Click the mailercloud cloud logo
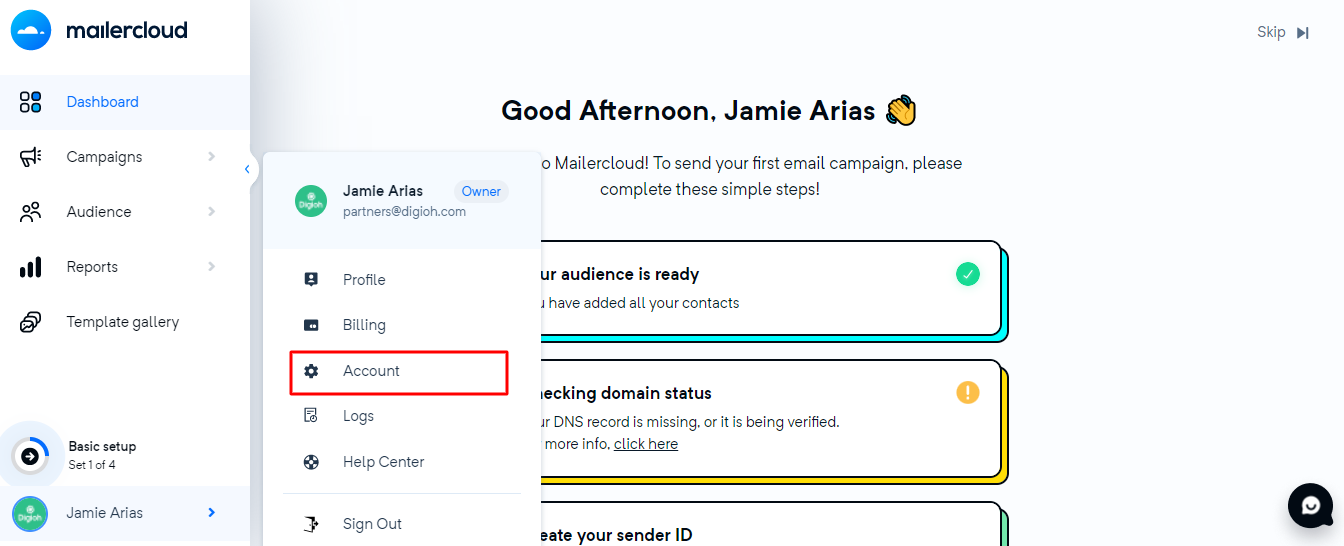1344x546 pixels. 31,30
